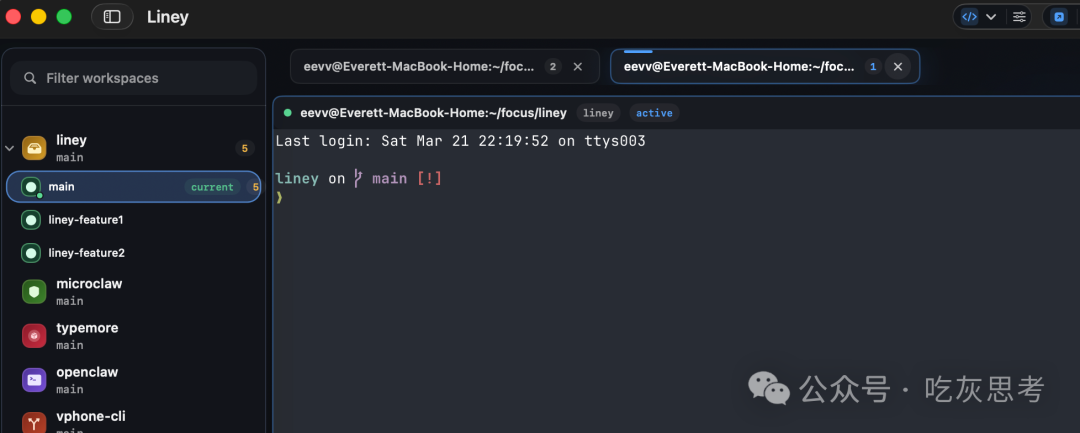Click the liney-feature1 circle icon
This screenshot has width=1080, height=433.
(x=31, y=220)
